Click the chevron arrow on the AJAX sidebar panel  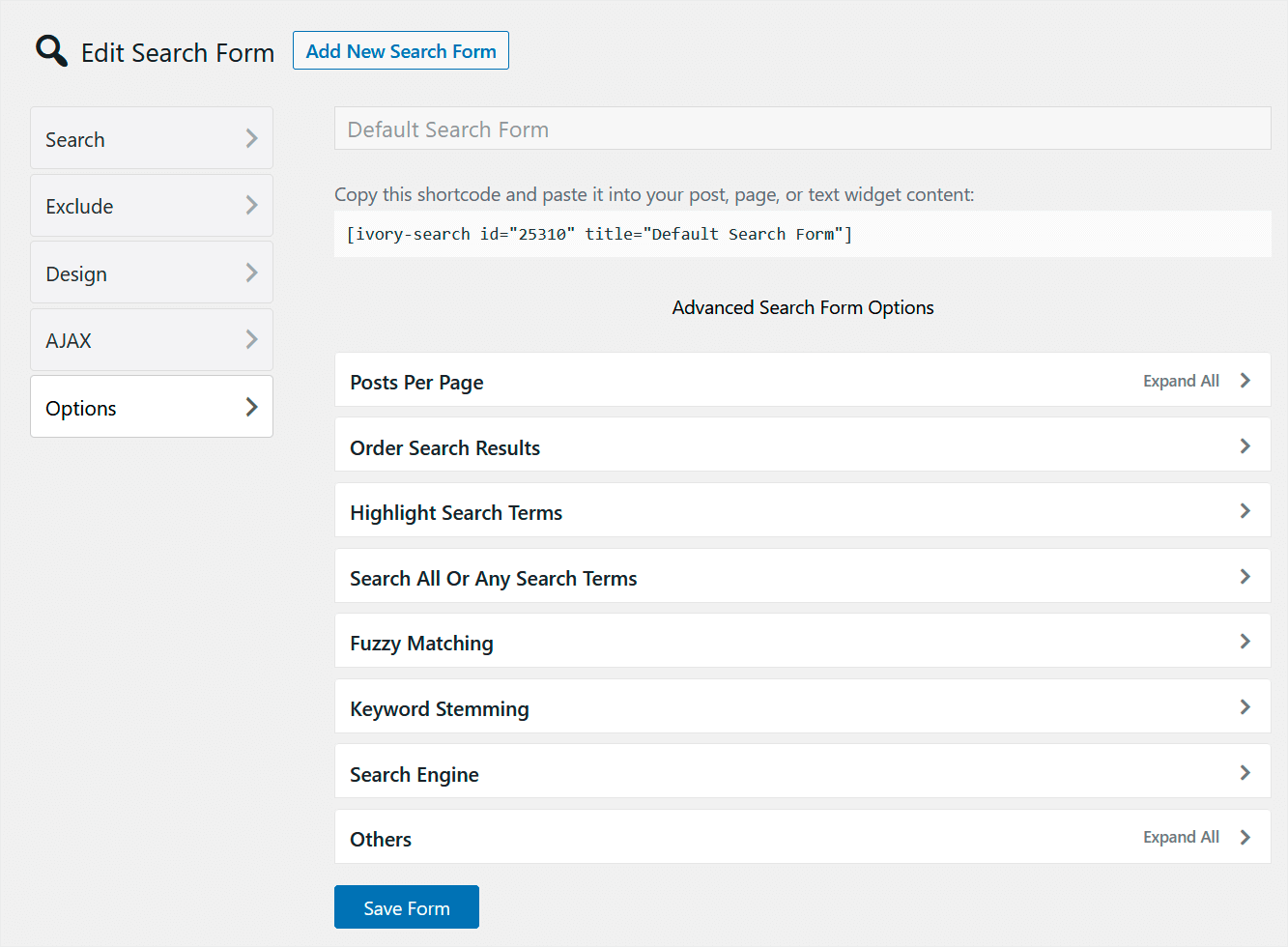click(251, 339)
